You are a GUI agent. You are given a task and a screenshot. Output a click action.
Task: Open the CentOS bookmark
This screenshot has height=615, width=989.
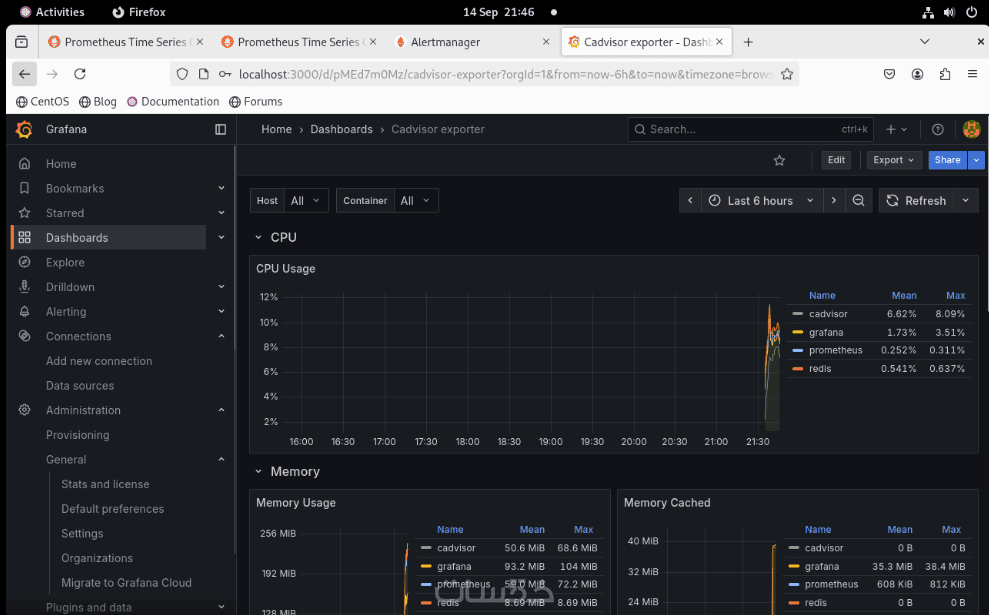point(42,102)
